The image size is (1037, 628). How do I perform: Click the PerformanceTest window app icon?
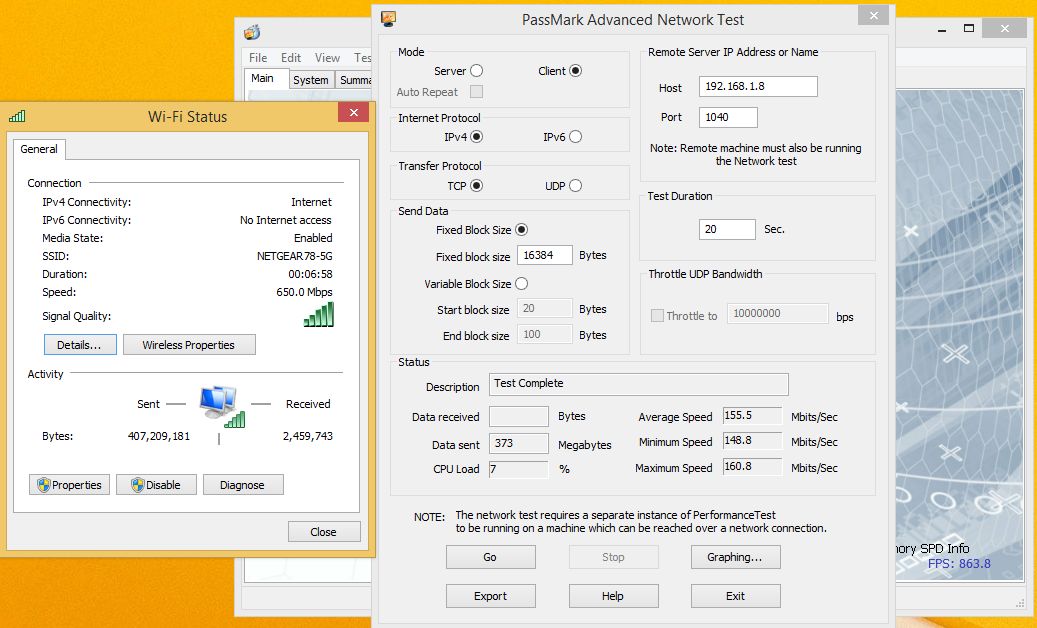(252, 32)
